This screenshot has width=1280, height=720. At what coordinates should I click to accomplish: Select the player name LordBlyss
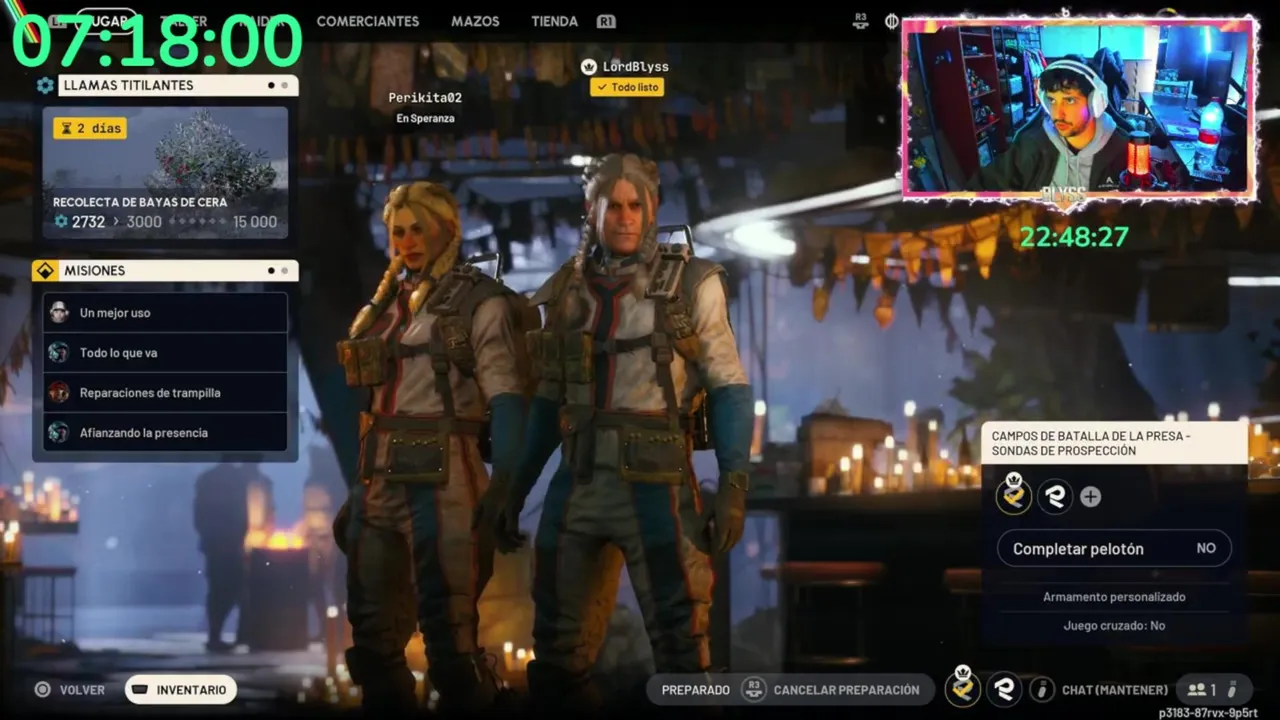tap(636, 67)
